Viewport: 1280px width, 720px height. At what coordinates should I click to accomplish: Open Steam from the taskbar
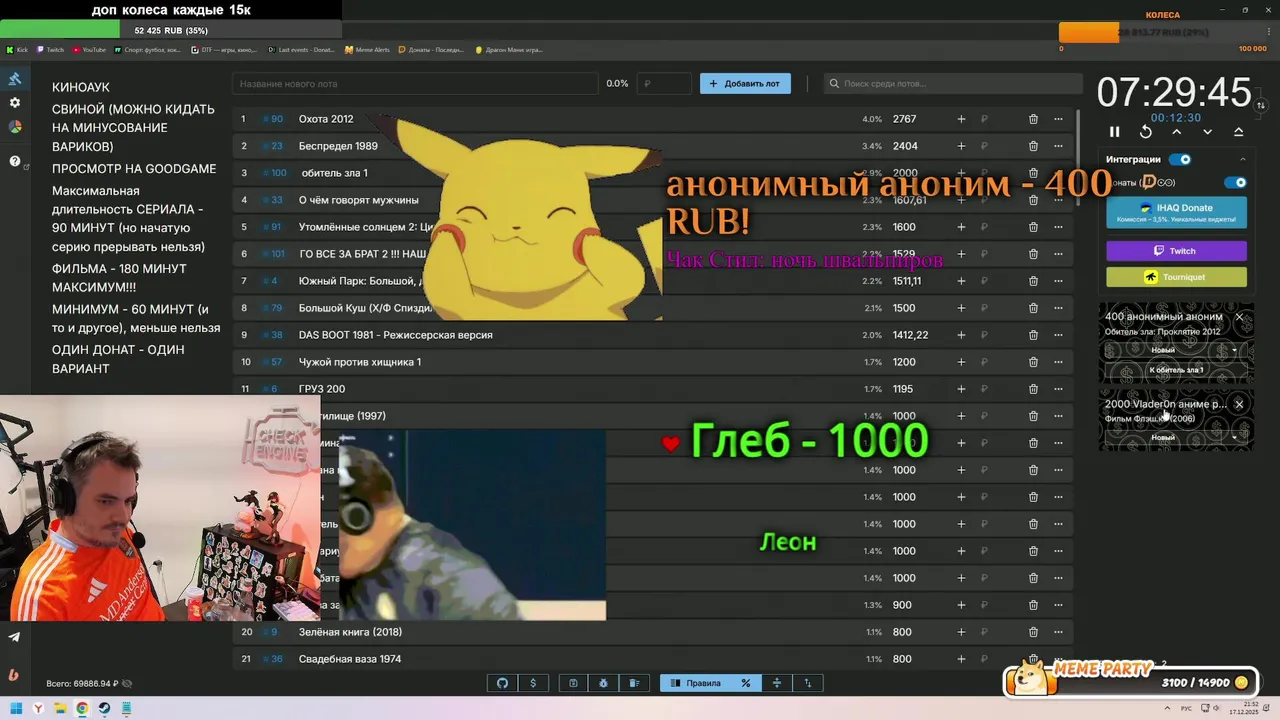(104, 709)
